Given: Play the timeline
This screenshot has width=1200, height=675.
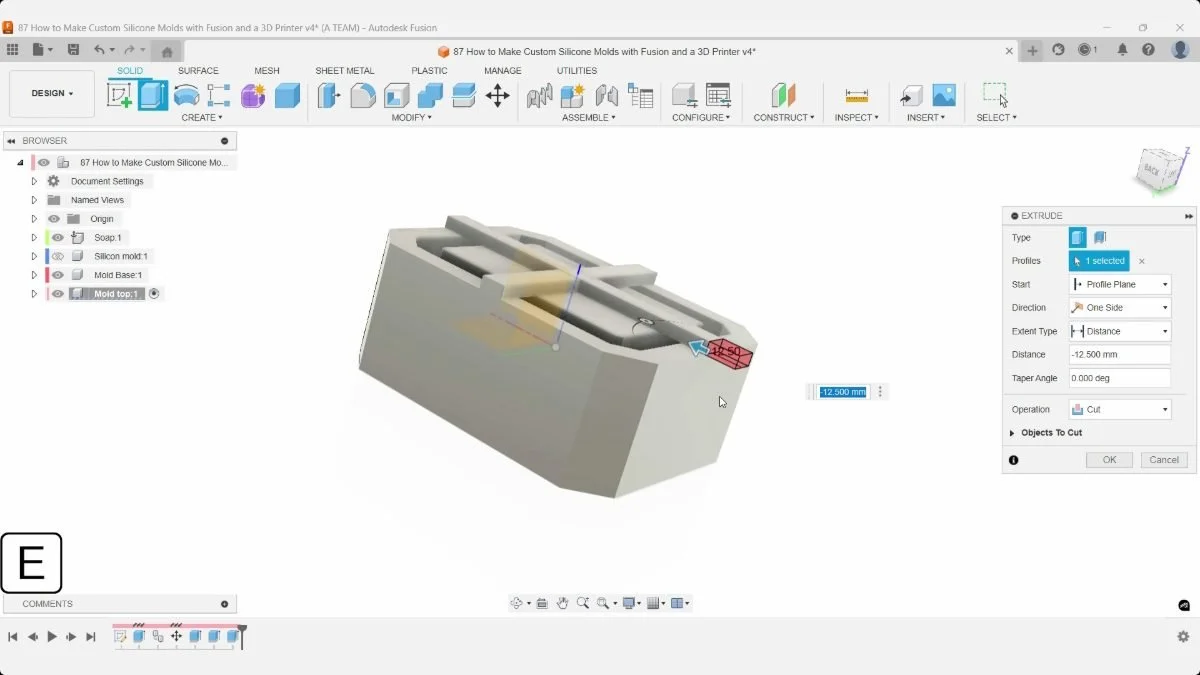Looking at the screenshot, I should point(52,636).
